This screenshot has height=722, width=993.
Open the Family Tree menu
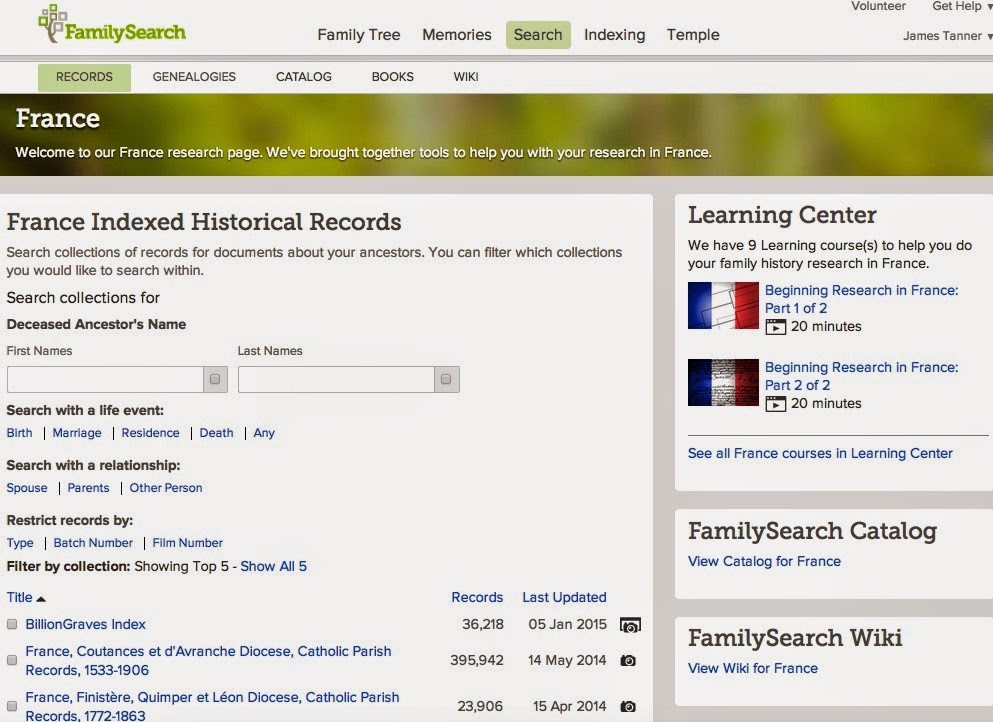coord(359,35)
